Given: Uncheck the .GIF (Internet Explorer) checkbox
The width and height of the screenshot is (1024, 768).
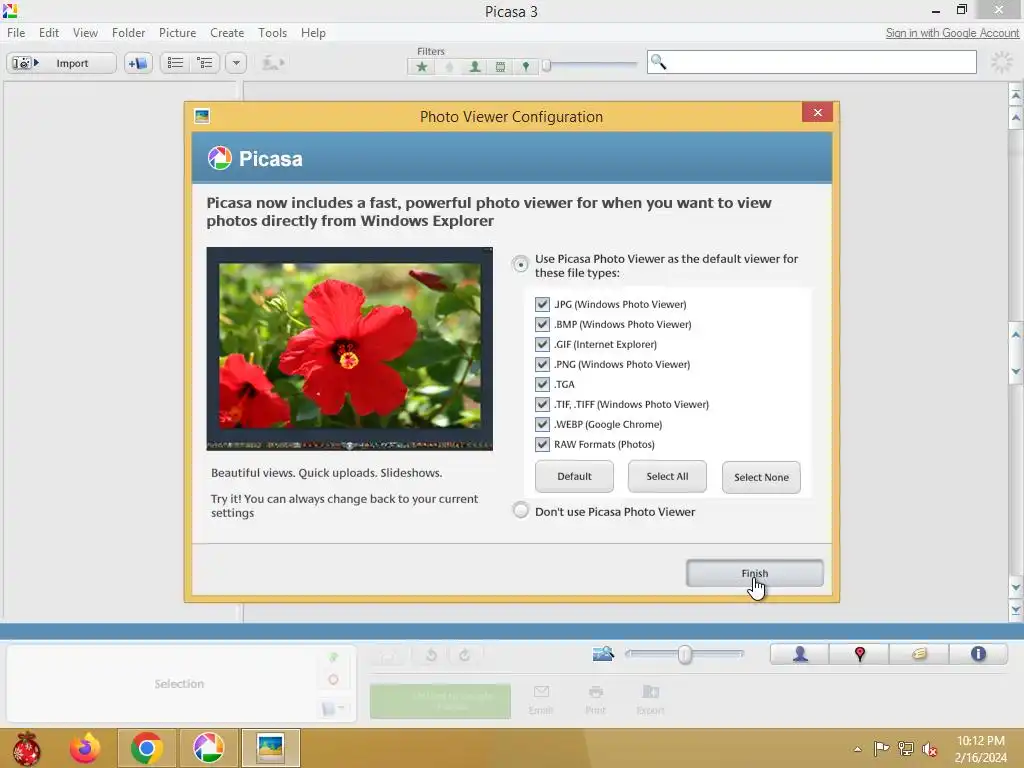Looking at the screenshot, I should (x=542, y=344).
